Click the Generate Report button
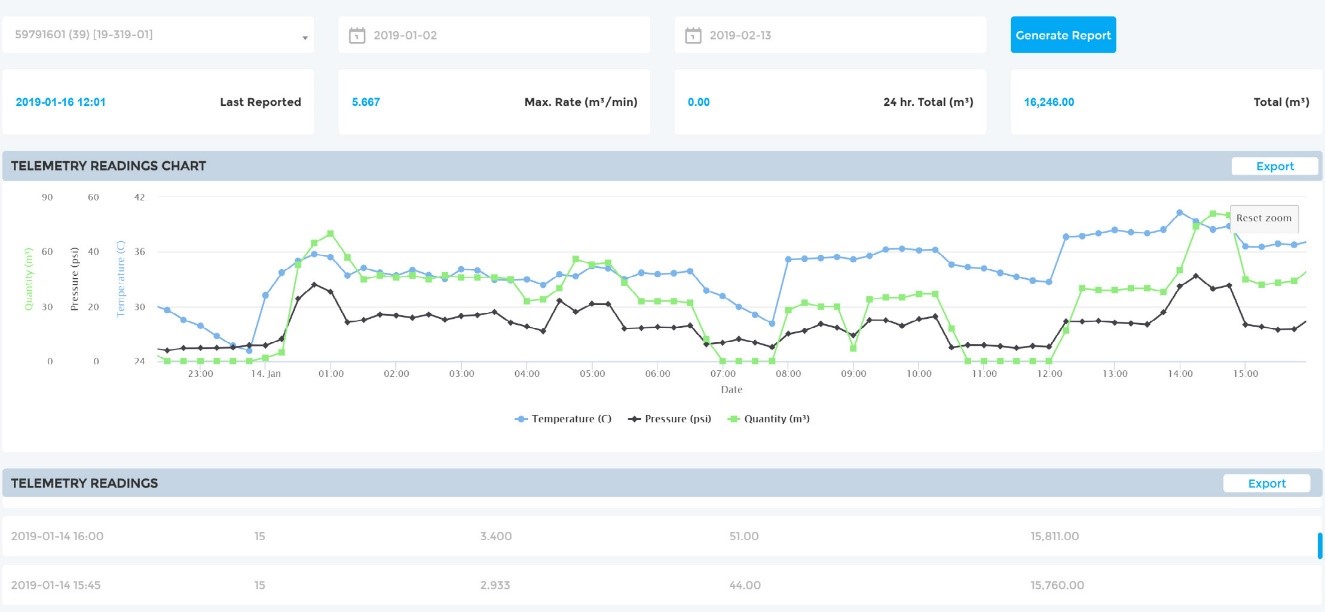The width and height of the screenshot is (1325, 612). tap(1063, 35)
